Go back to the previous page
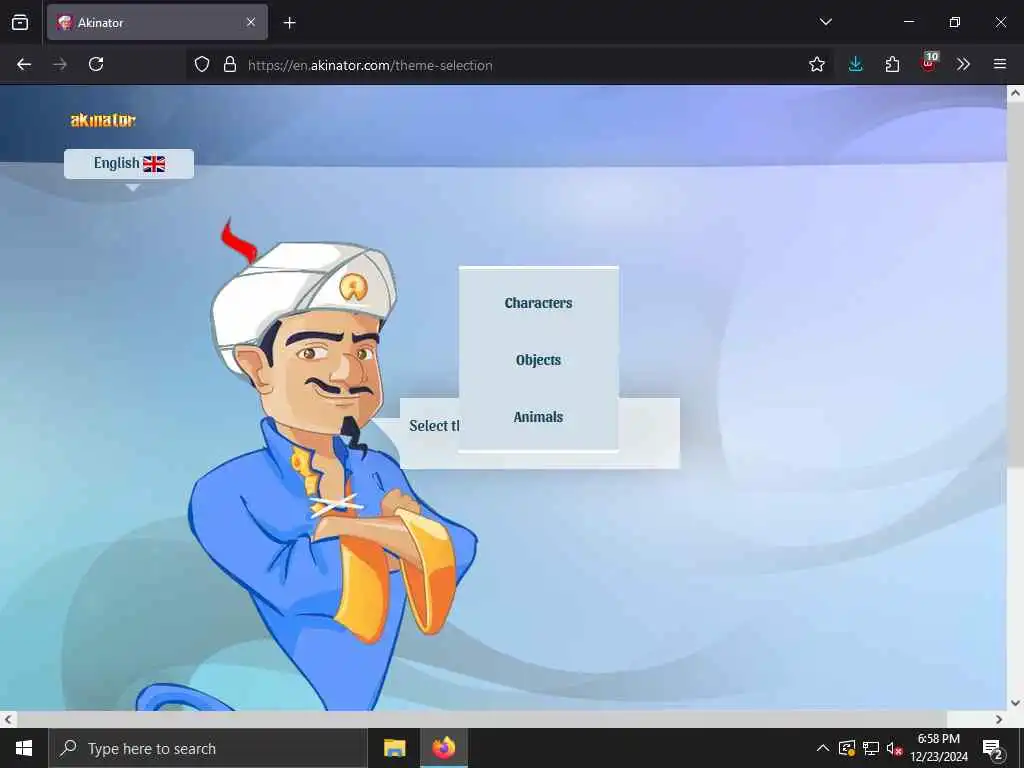This screenshot has height=768, width=1024. [24, 64]
